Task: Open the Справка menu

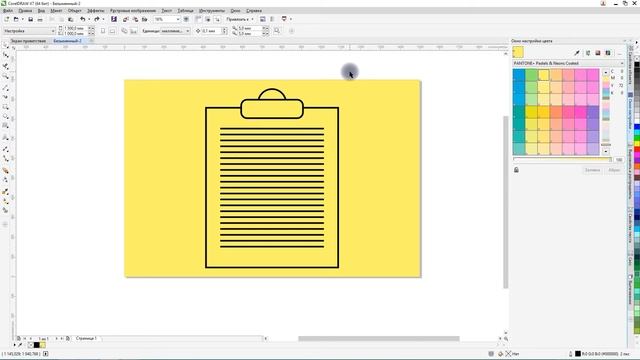Action: [254, 11]
